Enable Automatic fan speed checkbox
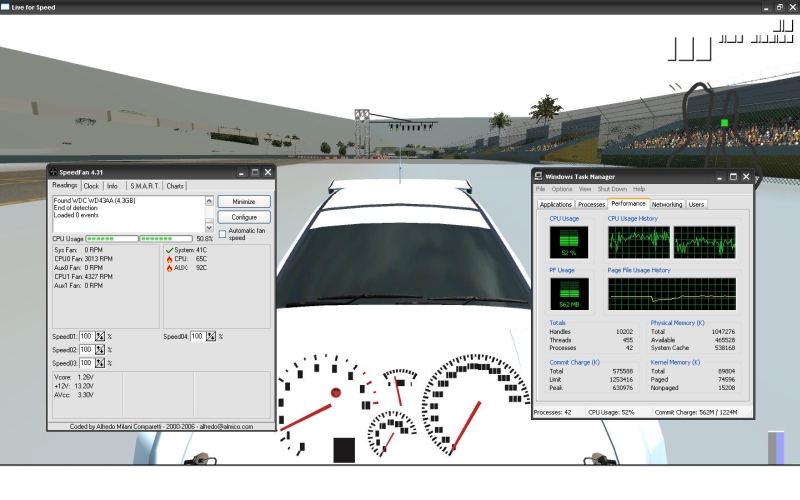This screenshot has height=500, width=800. click(222, 234)
